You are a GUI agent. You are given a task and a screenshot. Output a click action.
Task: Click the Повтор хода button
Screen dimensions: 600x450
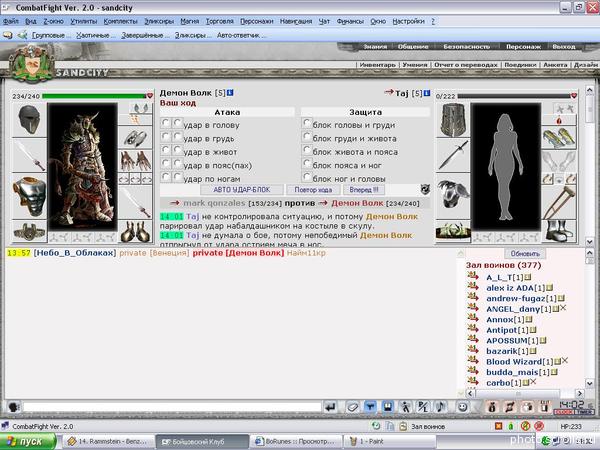[x=313, y=190]
